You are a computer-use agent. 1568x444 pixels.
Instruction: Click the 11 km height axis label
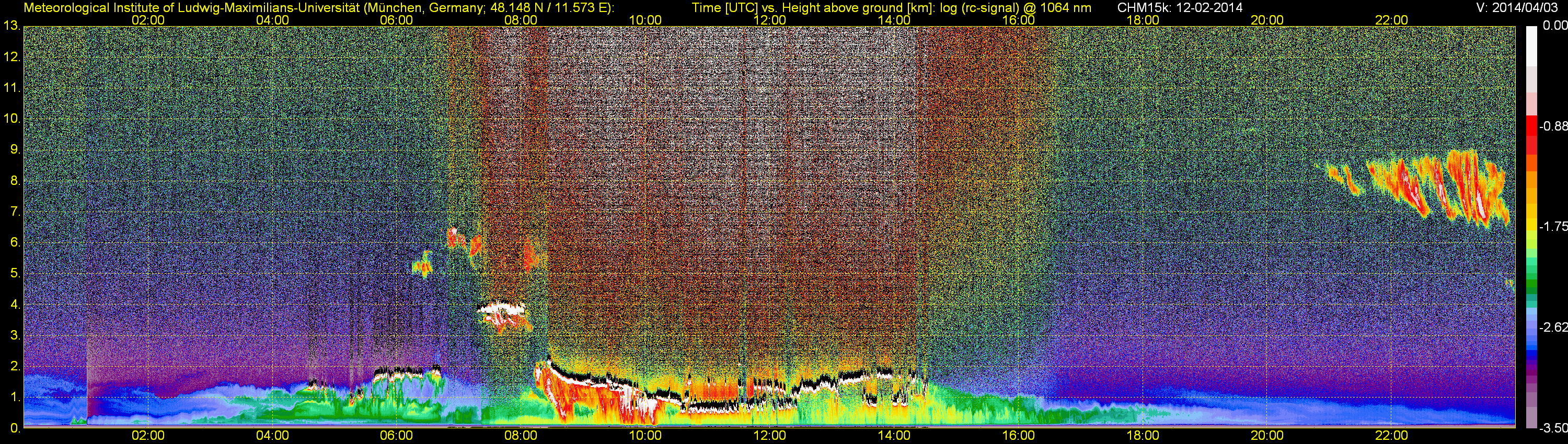tap(11, 88)
